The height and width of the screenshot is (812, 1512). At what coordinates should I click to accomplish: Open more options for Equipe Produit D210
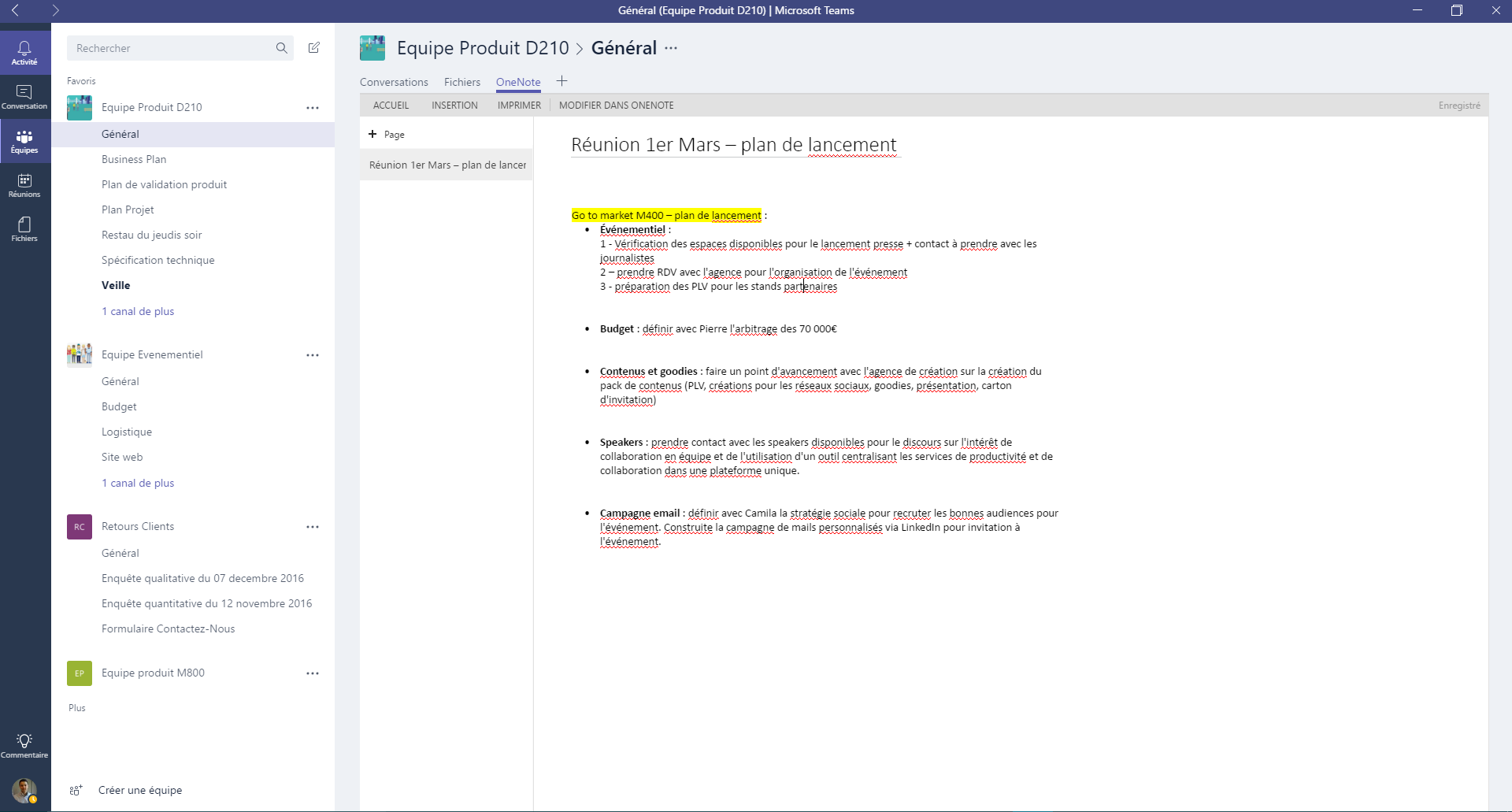(313, 108)
